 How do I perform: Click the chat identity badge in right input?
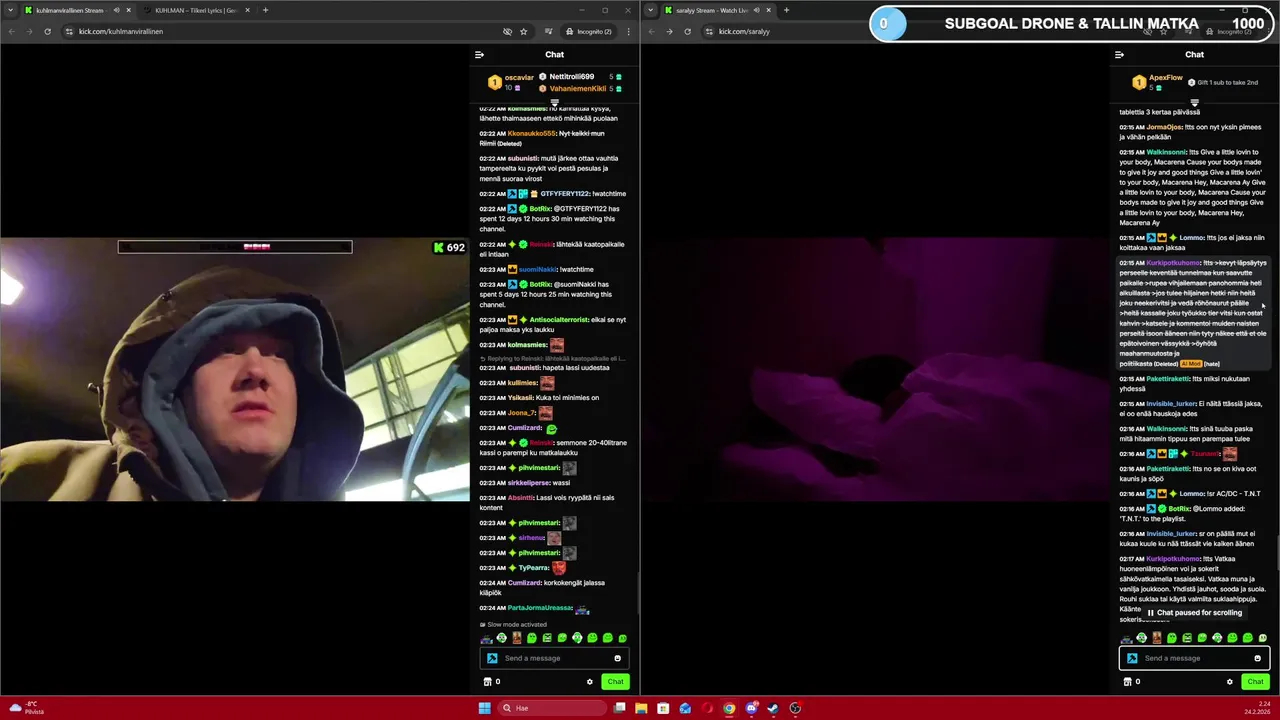click(1132, 658)
